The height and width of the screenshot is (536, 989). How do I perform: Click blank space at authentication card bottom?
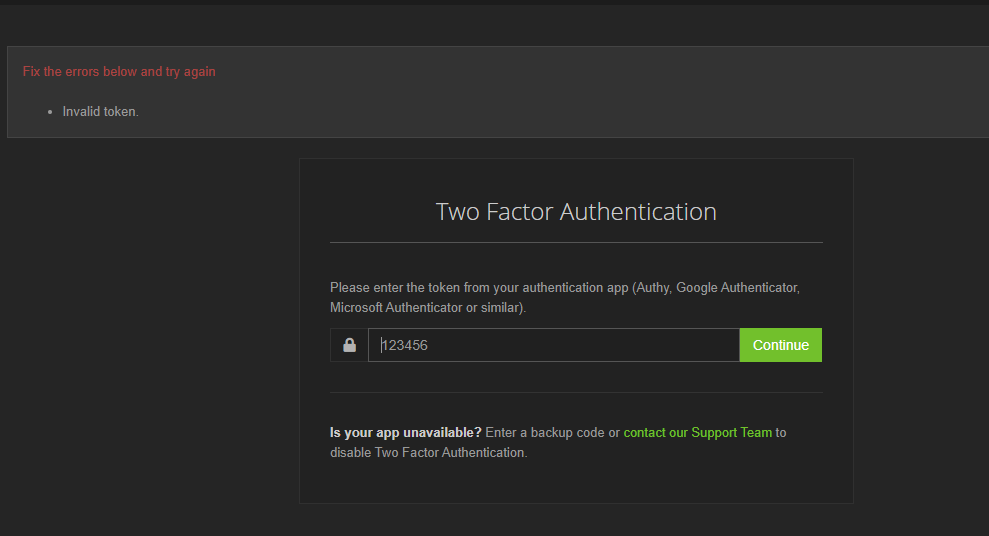576,484
